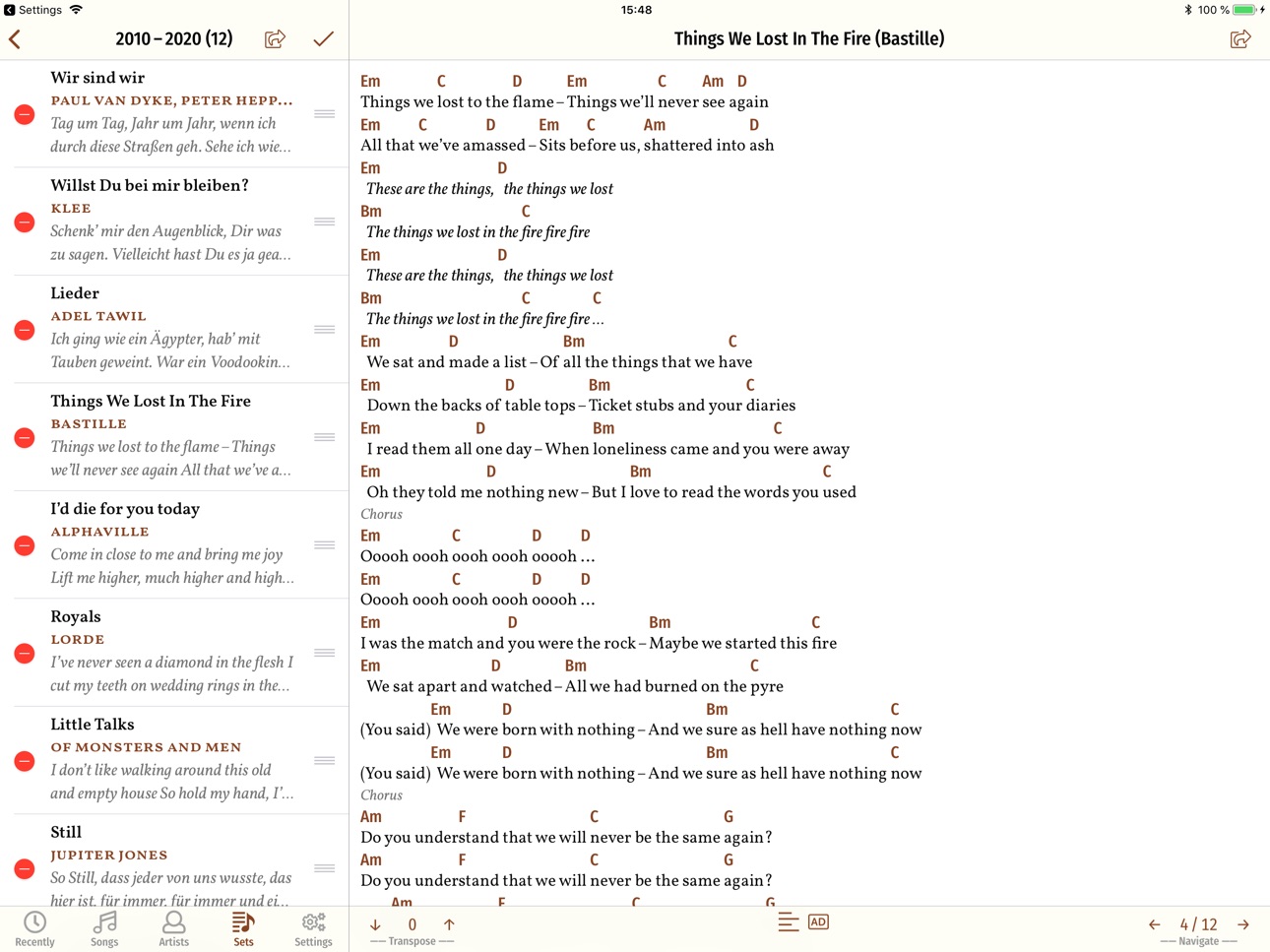Screen dimensions: 1270x952
Task: Open text layout lines icon
Action: [x=788, y=922]
